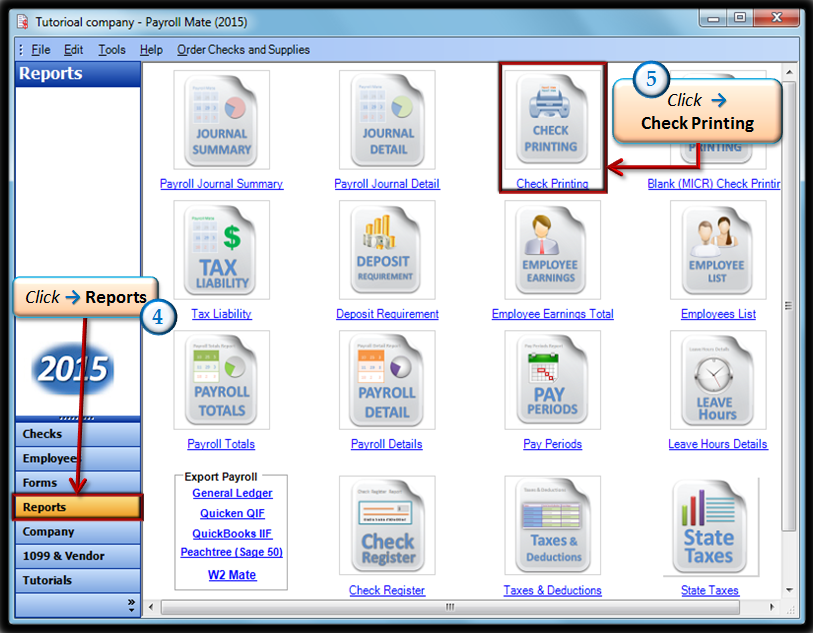
Task: Click the Payroll Mate title bar app icon
Action: [22, 22]
